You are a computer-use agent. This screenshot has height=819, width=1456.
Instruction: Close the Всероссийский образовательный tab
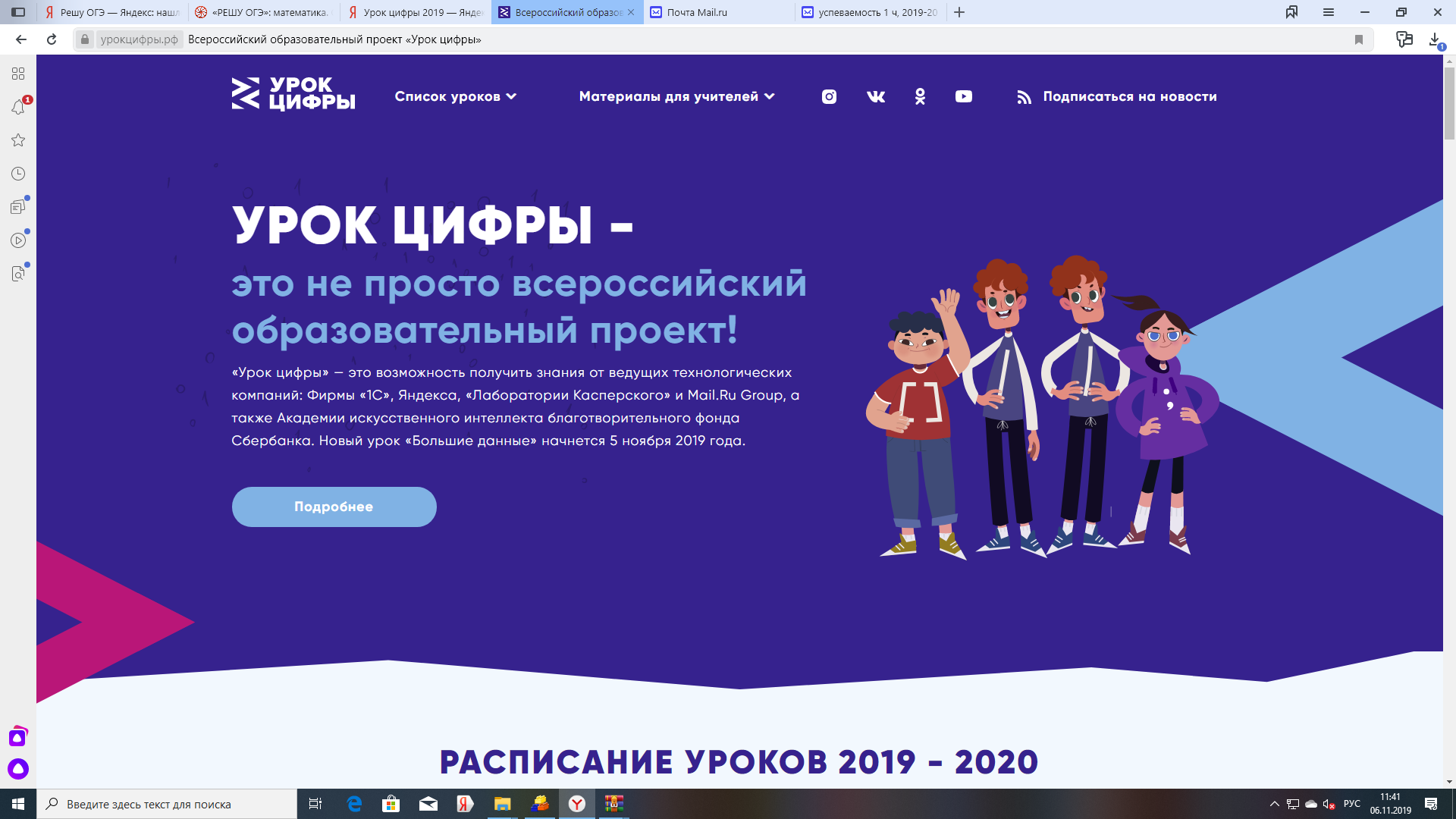pos(631,12)
